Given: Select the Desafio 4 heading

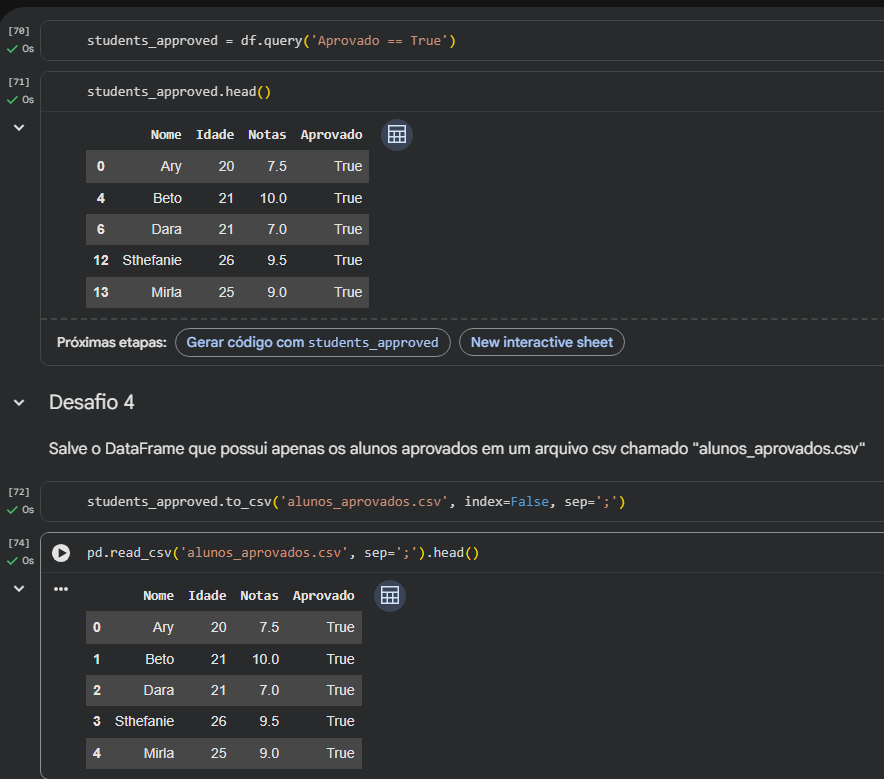Looking at the screenshot, I should 92,402.
